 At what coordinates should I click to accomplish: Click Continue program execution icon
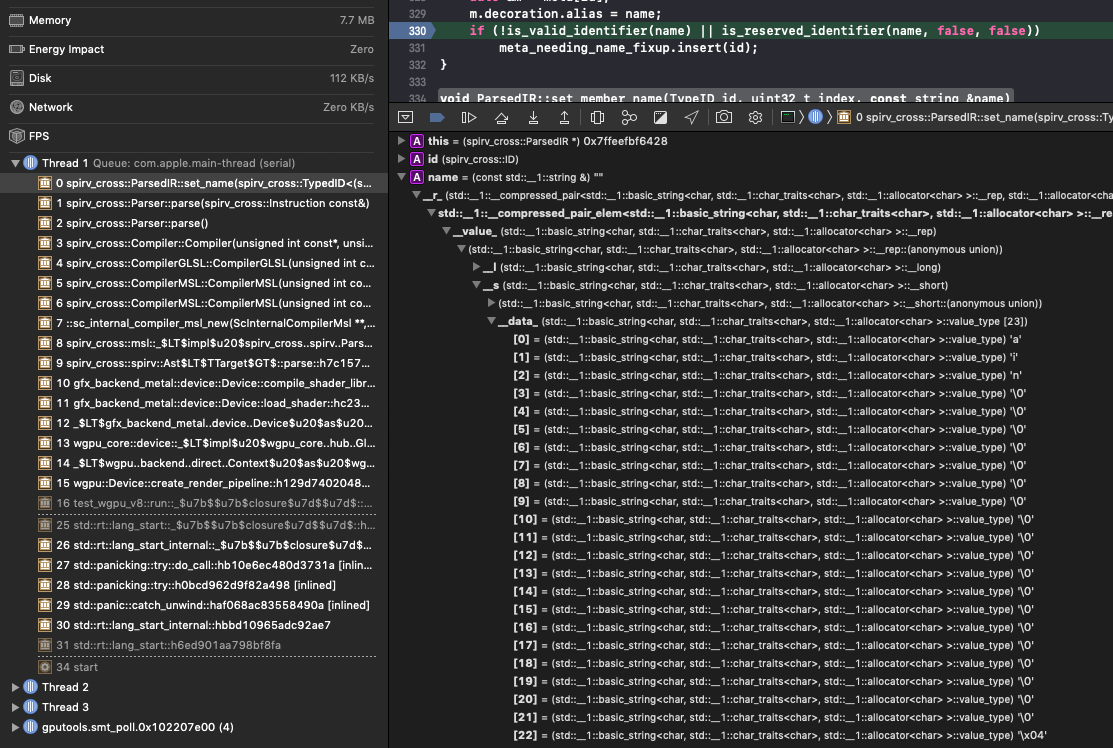coord(468,117)
